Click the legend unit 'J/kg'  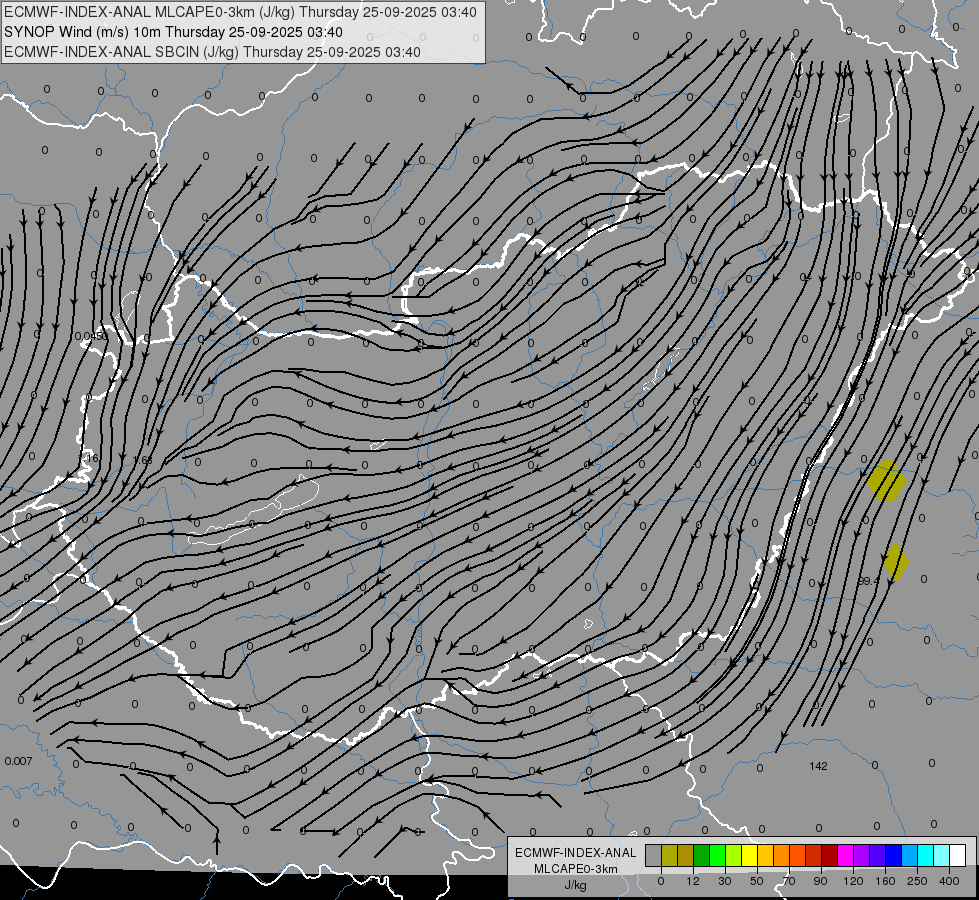(575, 885)
